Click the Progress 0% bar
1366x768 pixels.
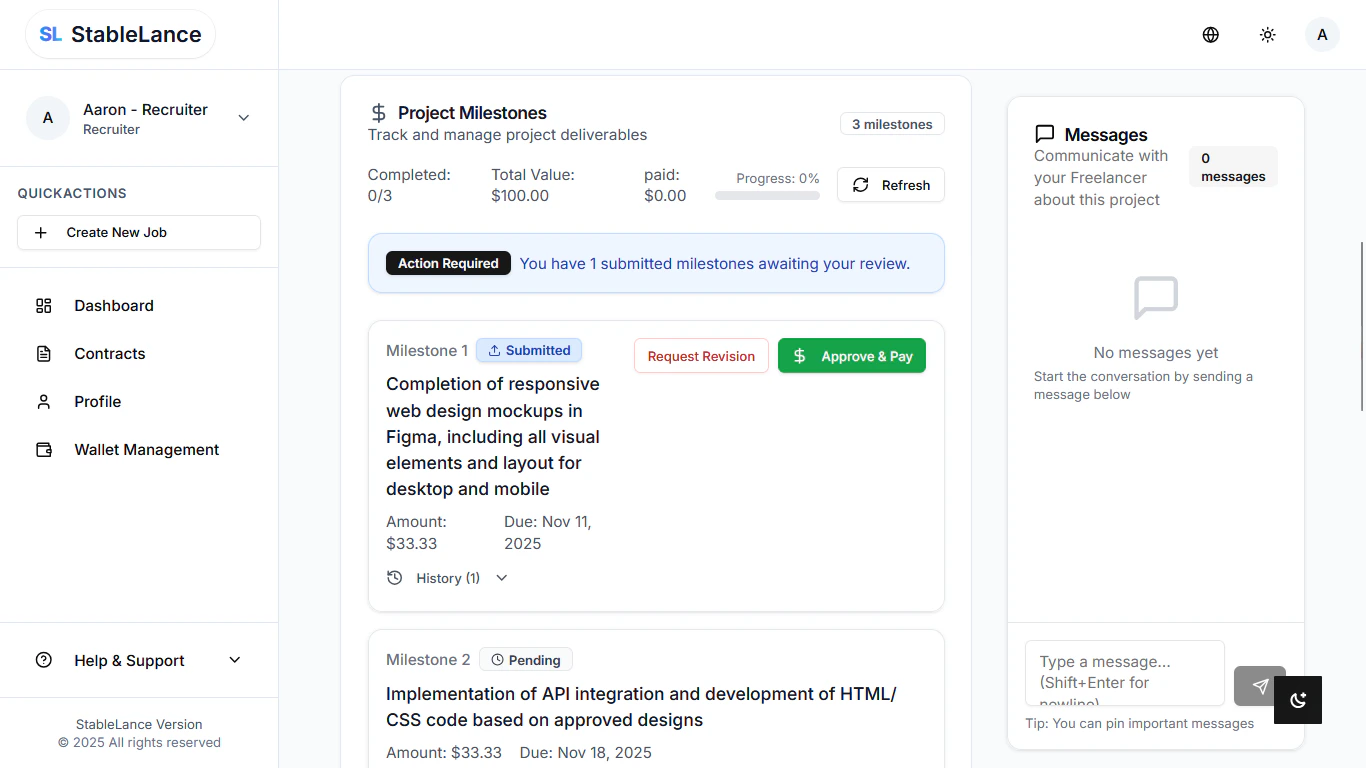point(767,196)
